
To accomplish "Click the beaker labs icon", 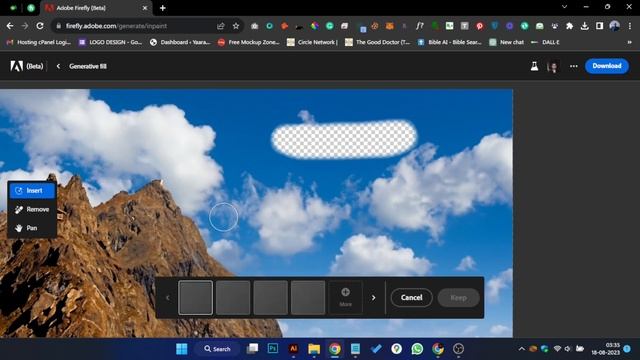I will pyautogui.click(x=534, y=66).
